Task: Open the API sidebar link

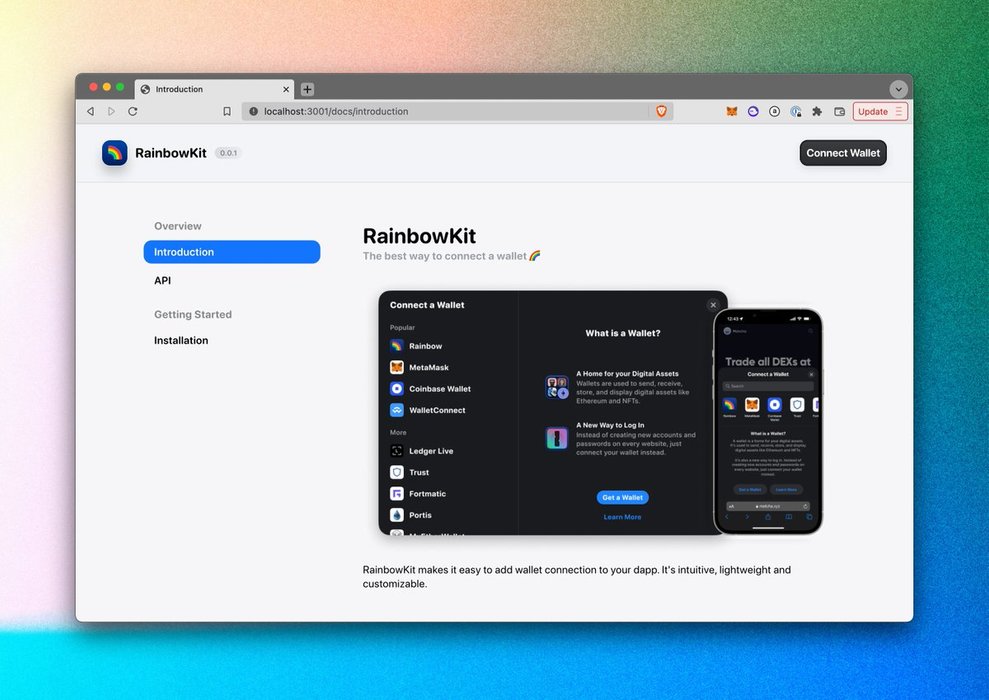Action: pyautogui.click(x=162, y=280)
